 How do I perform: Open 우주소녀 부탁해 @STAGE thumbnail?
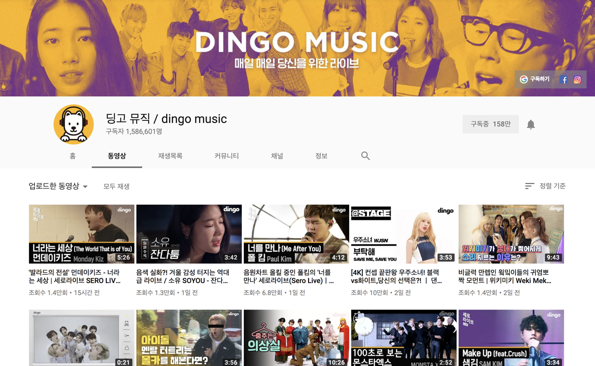[404, 234]
